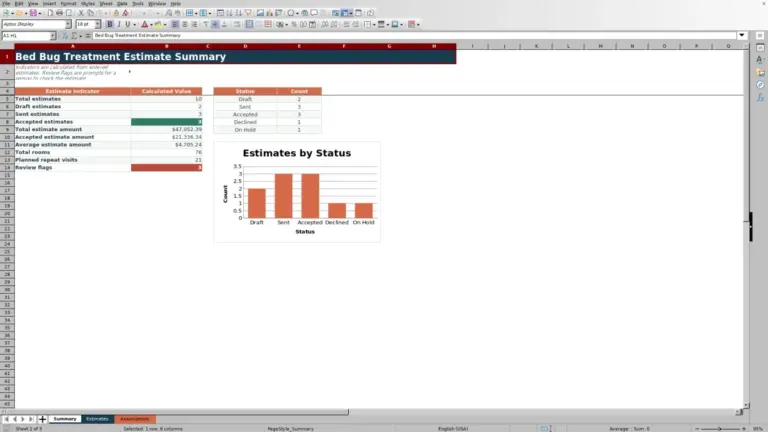Click the Copy icon in toolbar
The image size is (768, 432).
90,13
